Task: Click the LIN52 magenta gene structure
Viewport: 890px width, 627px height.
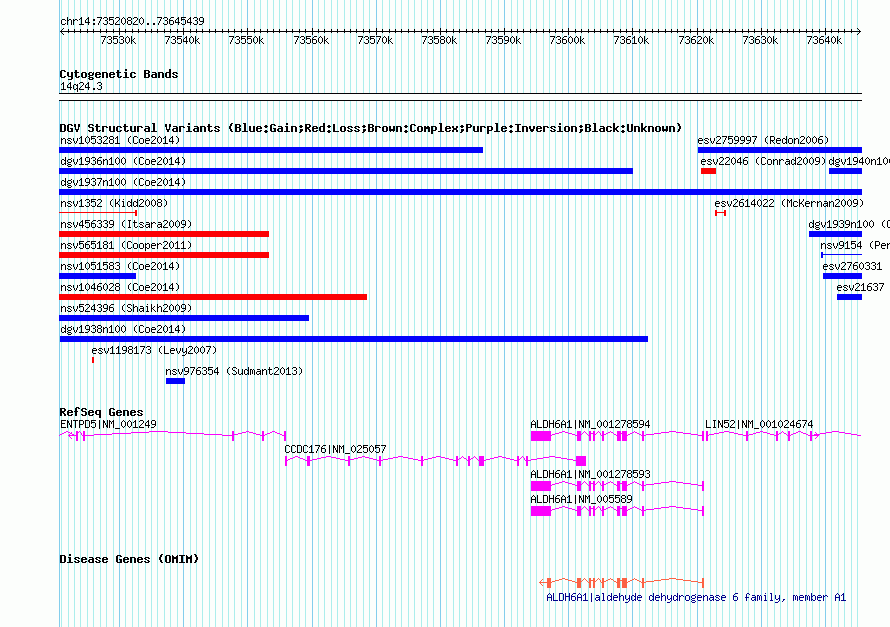Action: tap(782, 436)
